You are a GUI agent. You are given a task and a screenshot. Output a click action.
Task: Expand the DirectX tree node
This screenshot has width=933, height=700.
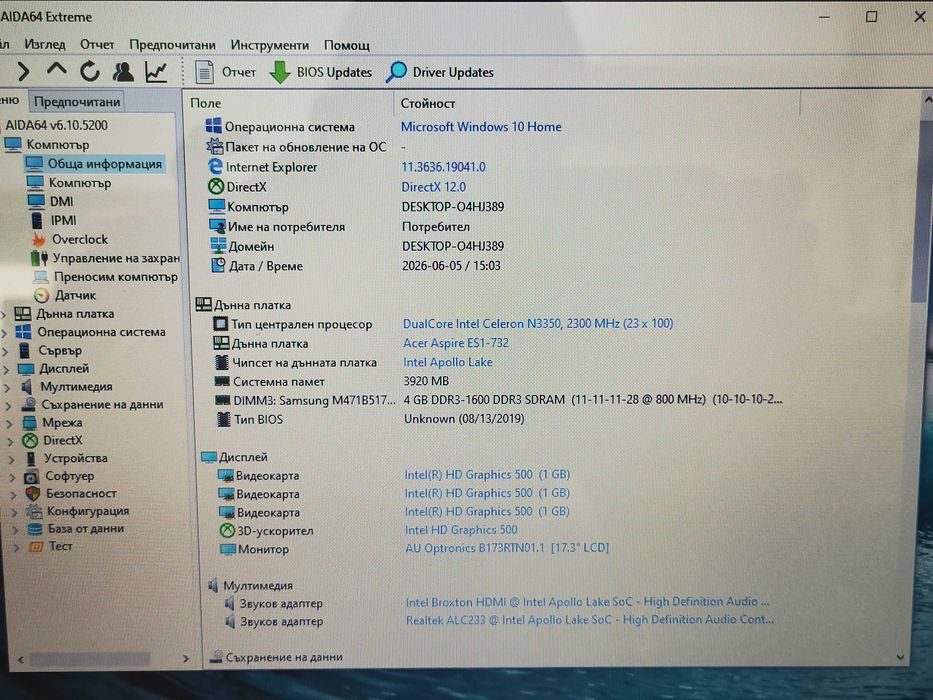coord(11,442)
